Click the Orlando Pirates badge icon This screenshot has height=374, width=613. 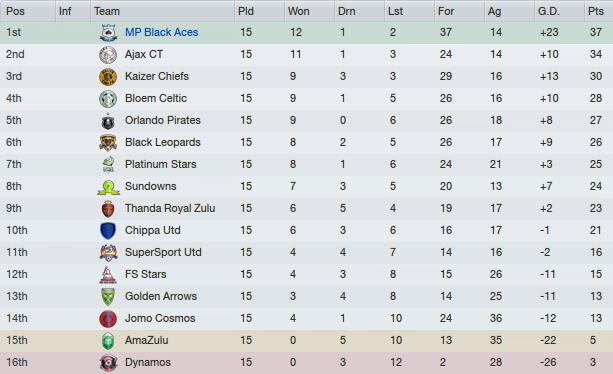click(108, 121)
